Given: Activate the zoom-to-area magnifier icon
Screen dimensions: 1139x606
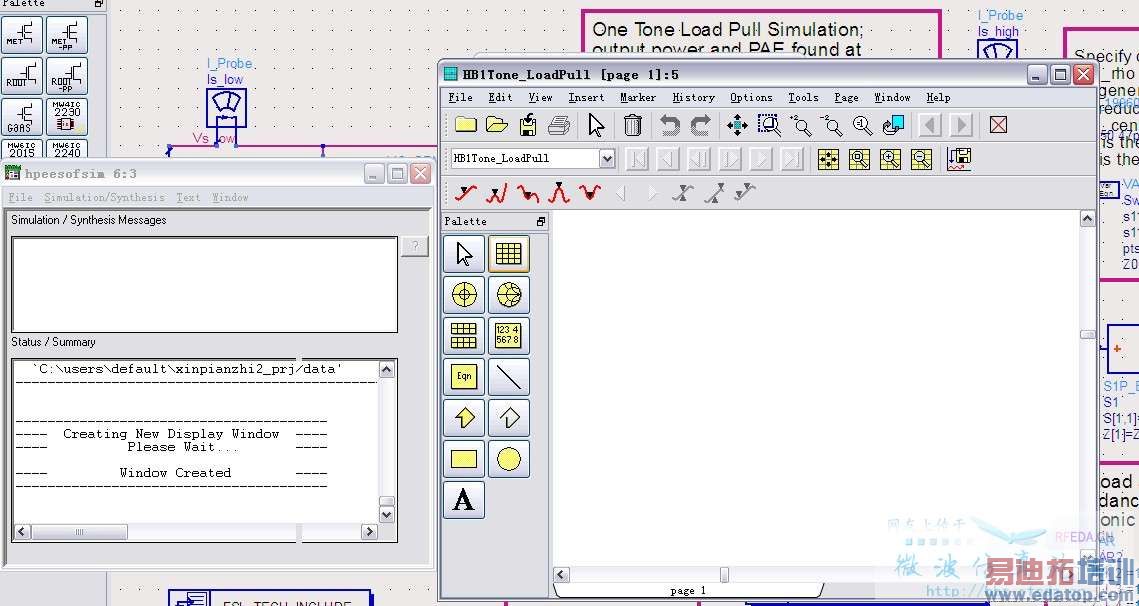Looking at the screenshot, I should [769, 125].
